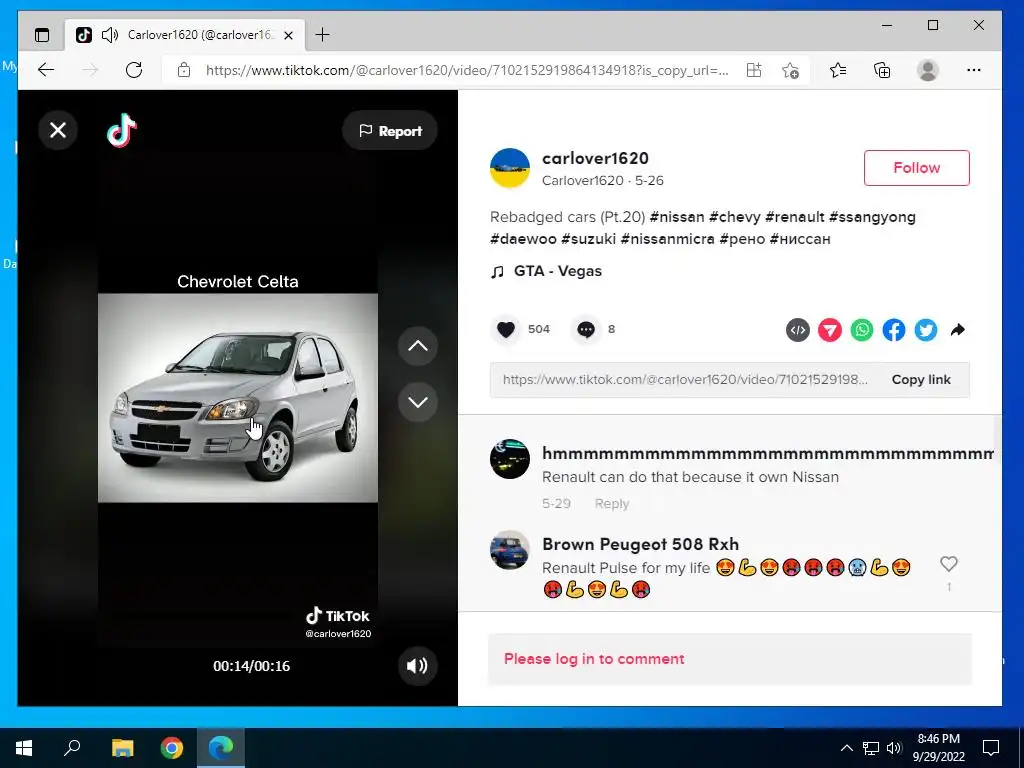The image size is (1024, 768).
Task: Follow carlover1620
Action: coord(916,168)
